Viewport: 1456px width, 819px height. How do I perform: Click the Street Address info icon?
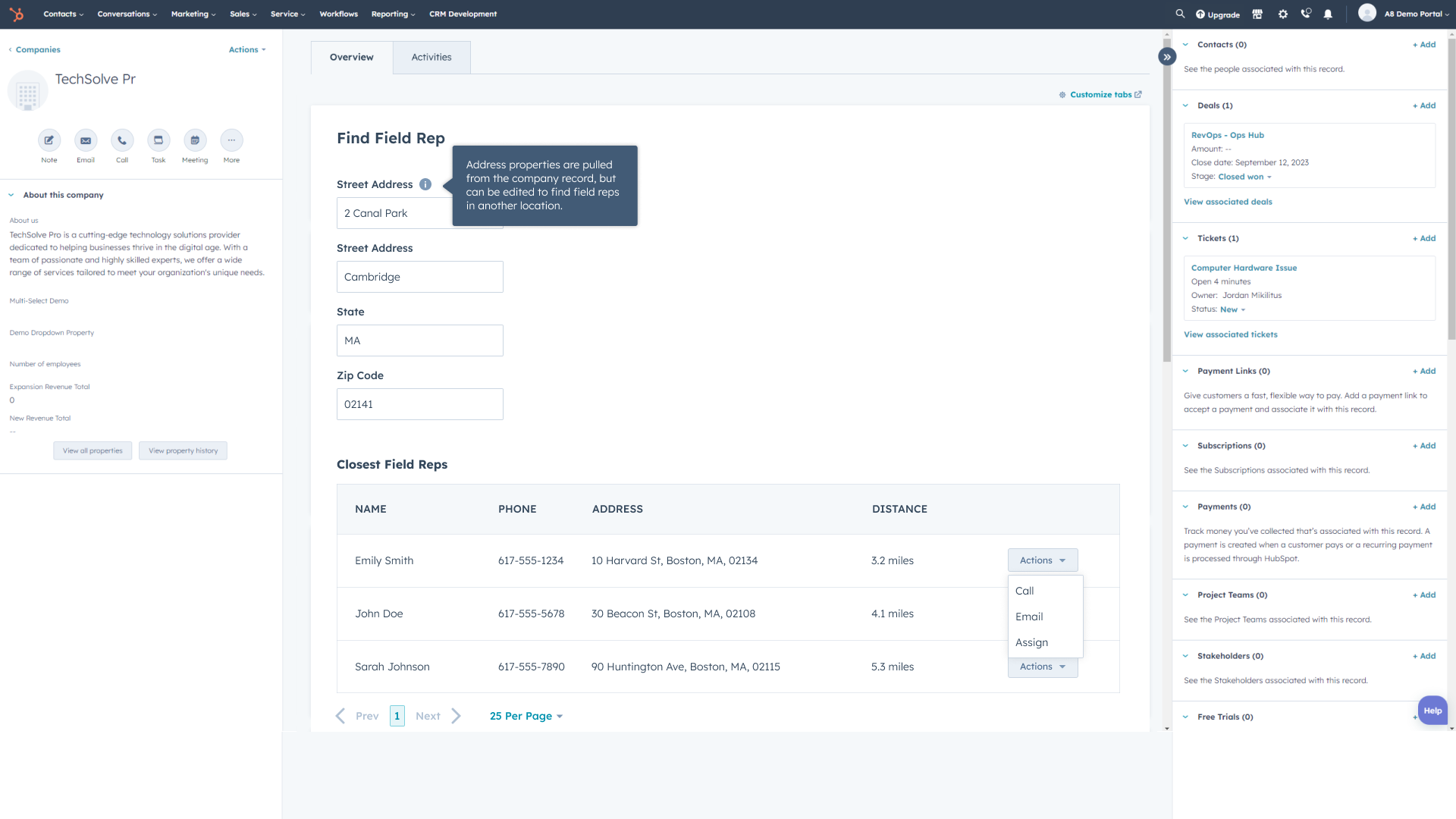[425, 184]
